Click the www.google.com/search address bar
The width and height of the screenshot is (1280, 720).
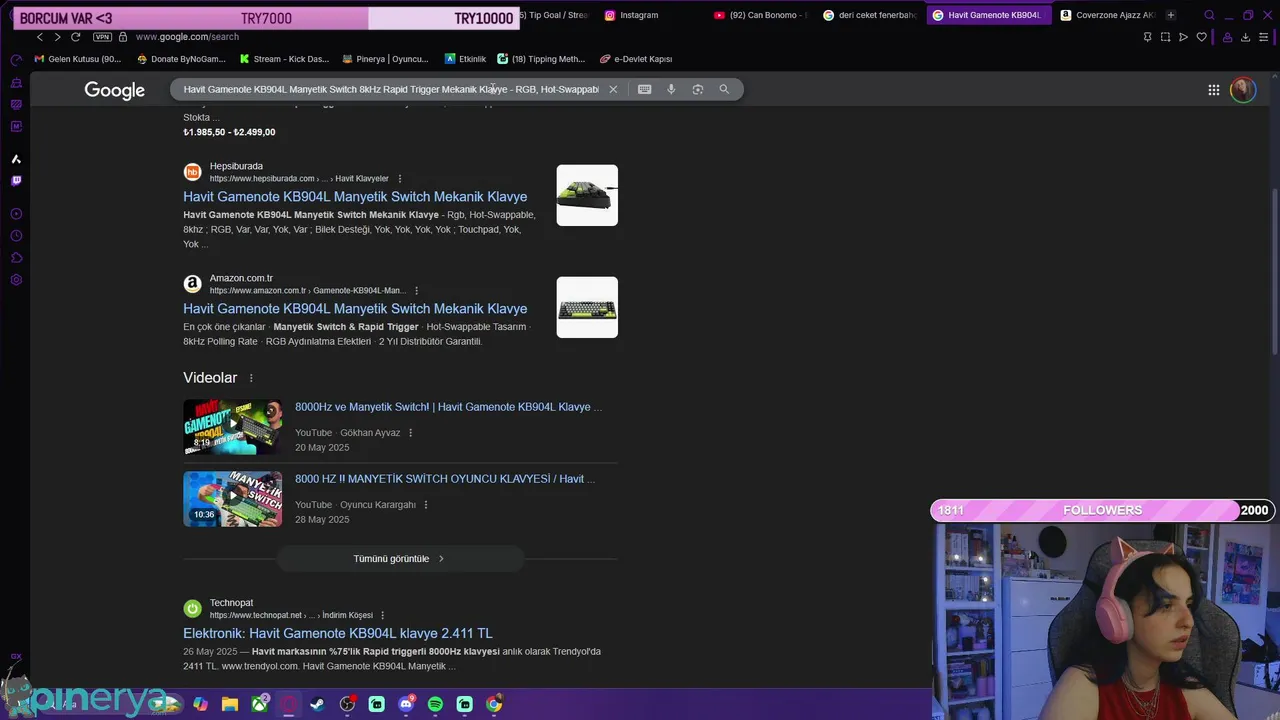tap(187, 37)
